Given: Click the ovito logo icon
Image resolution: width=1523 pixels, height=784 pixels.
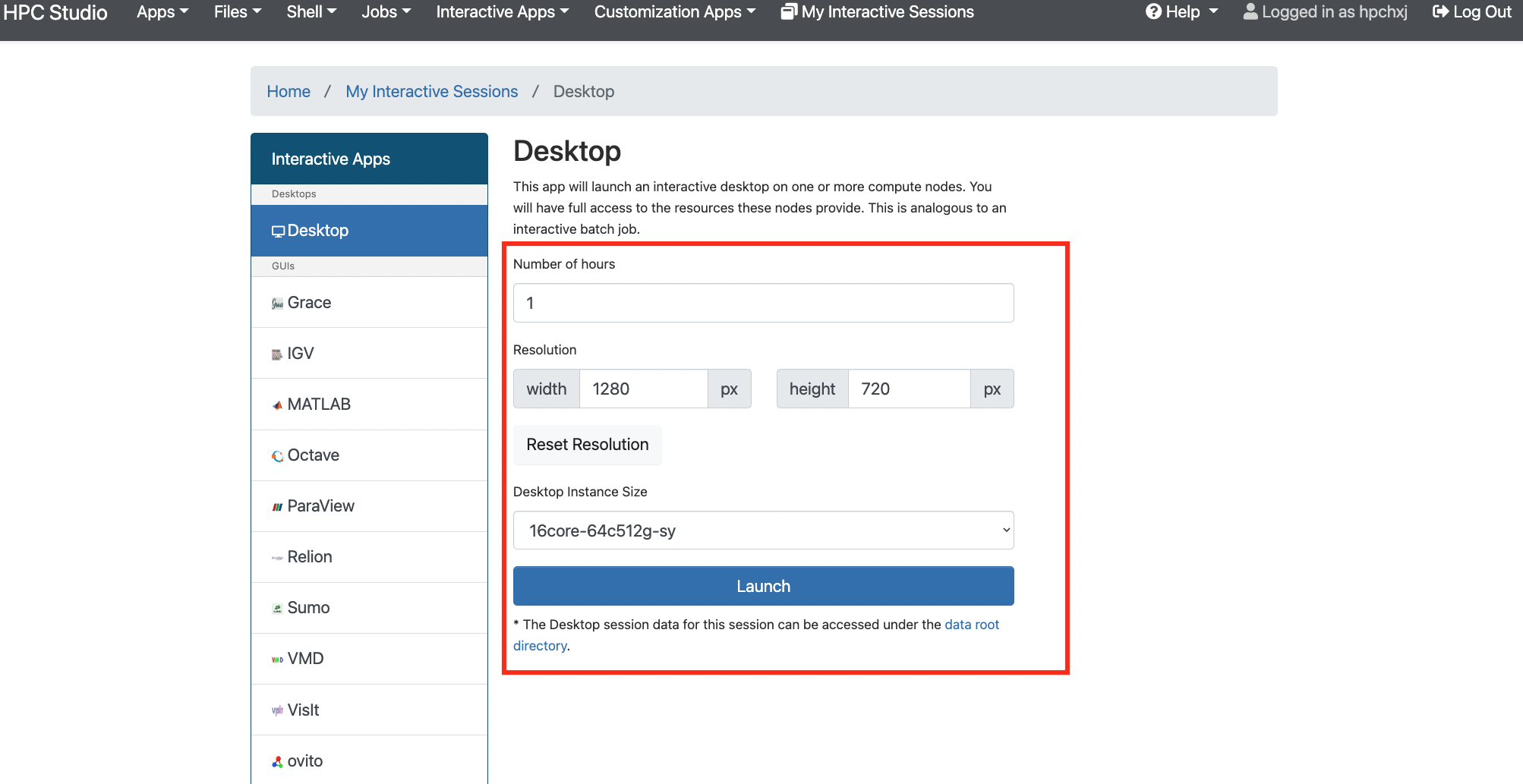Looking at the screenshot, I should point(277,762).
